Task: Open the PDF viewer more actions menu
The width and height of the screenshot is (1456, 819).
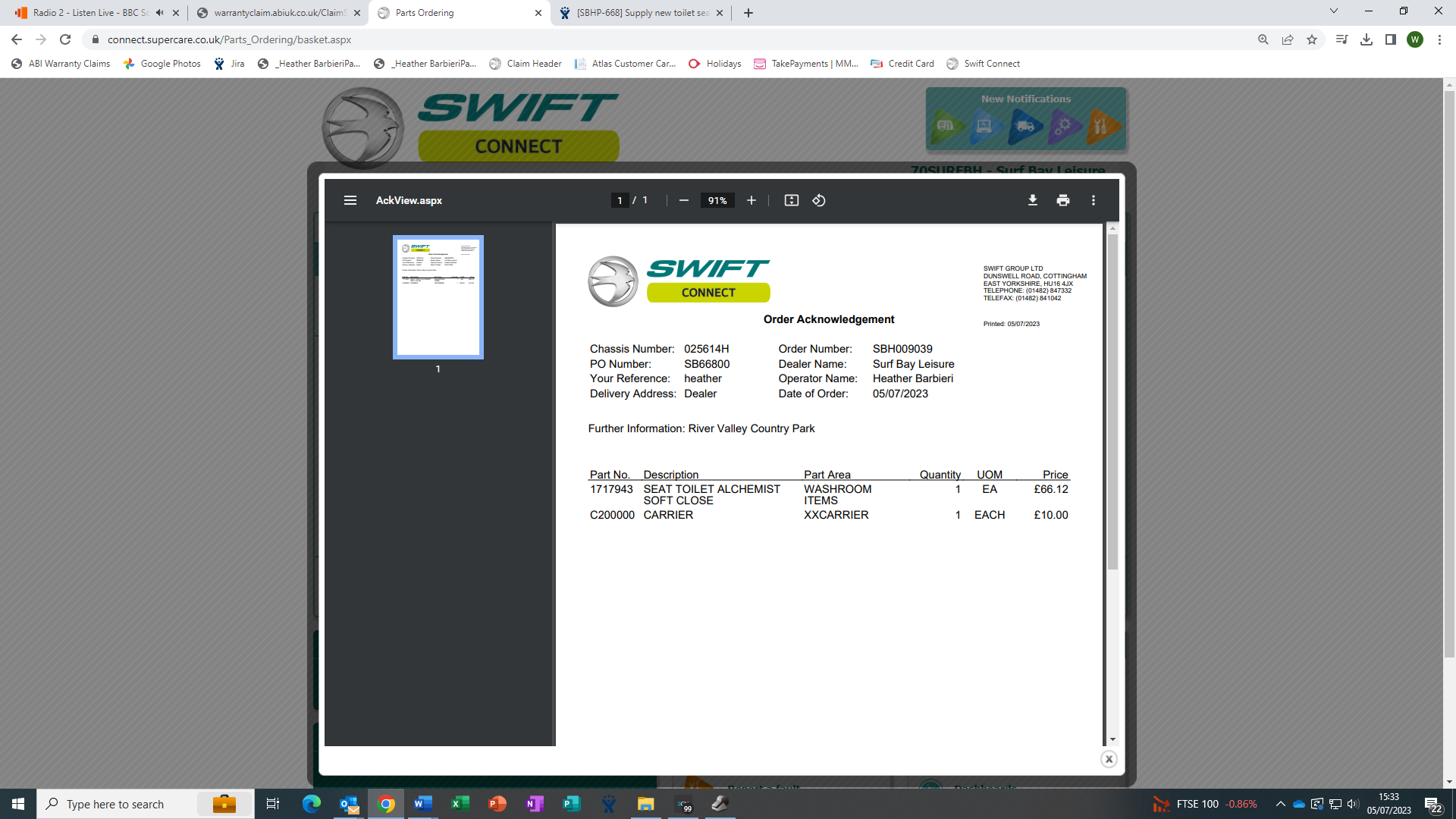Action: tap(1093, 200)
